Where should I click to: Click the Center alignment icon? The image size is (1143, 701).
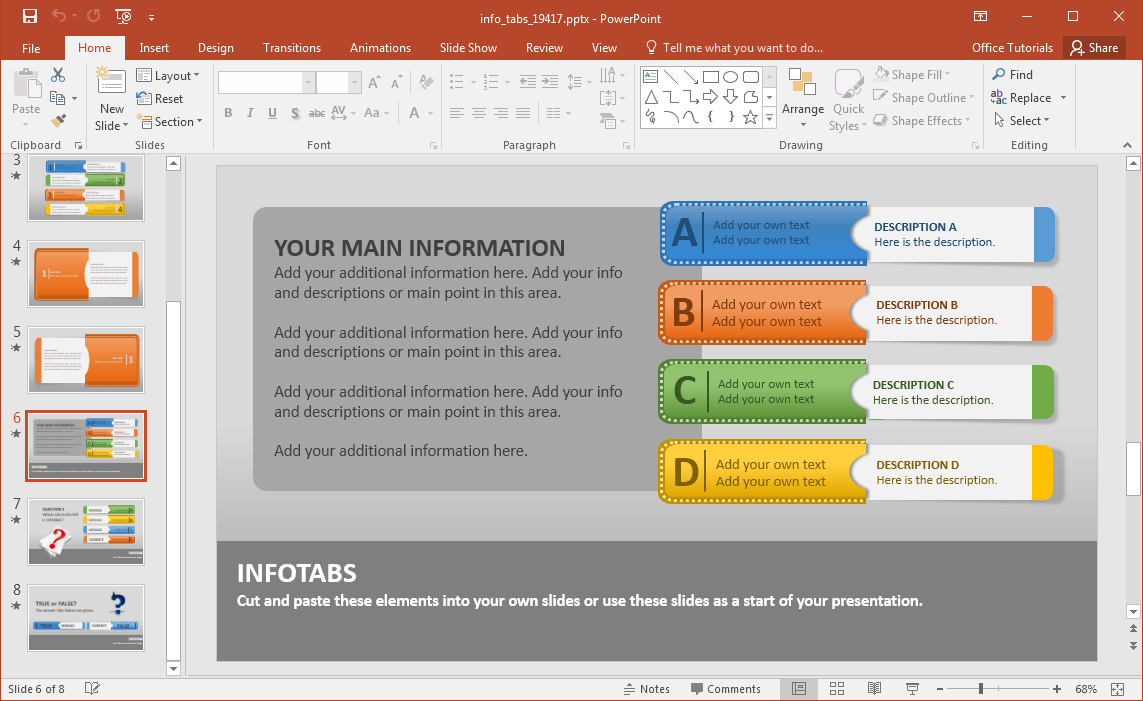tap(478, 114)
